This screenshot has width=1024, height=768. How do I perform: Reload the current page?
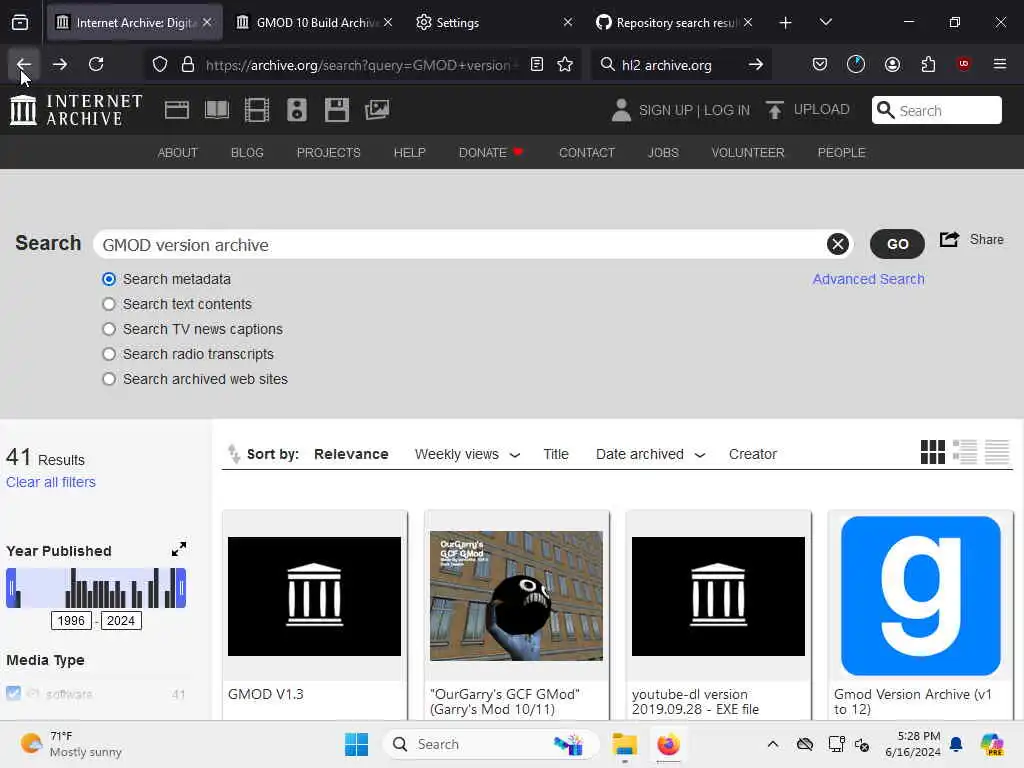[x=96, y=64]
